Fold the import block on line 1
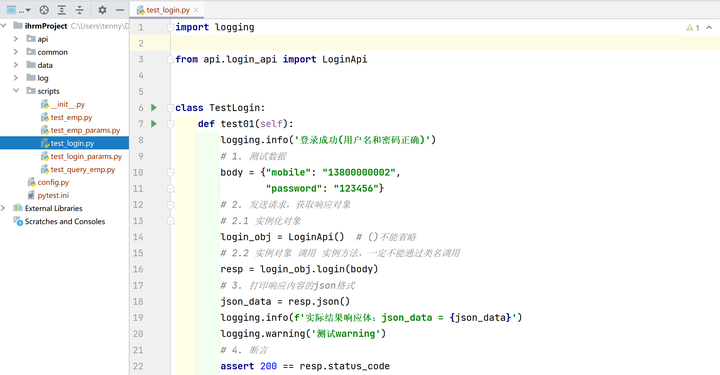720x375 pixels. 170,28
